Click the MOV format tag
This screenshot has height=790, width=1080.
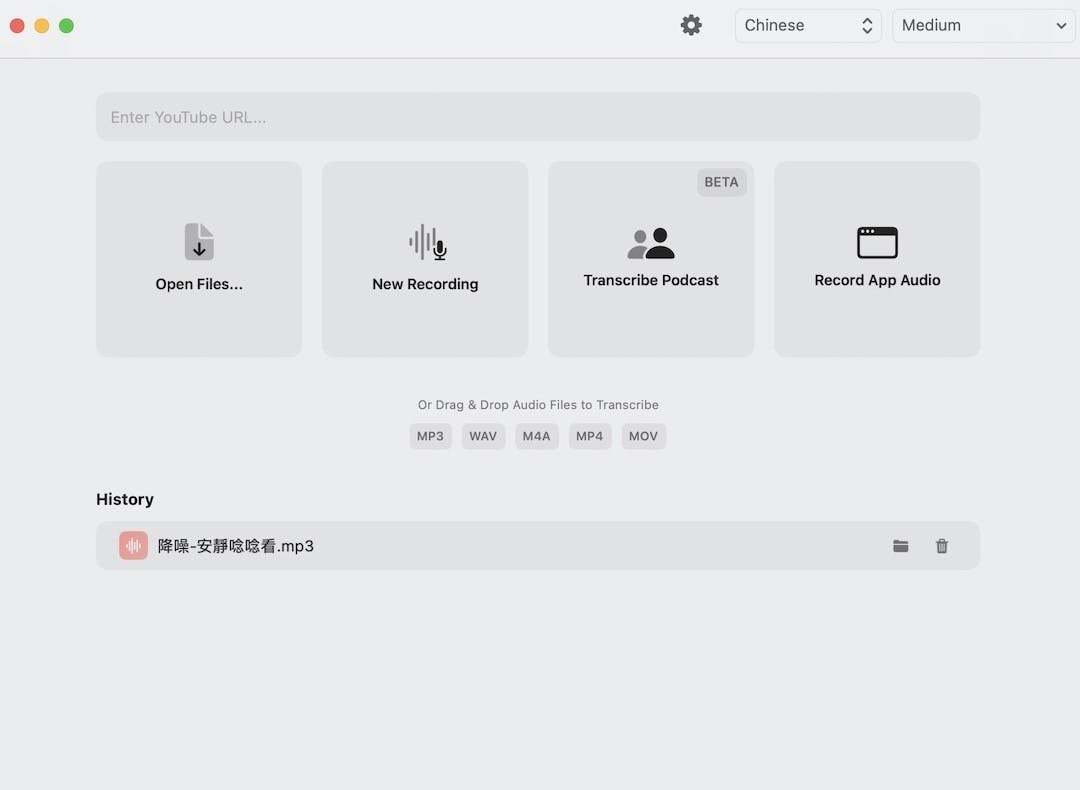pos(643,436)
